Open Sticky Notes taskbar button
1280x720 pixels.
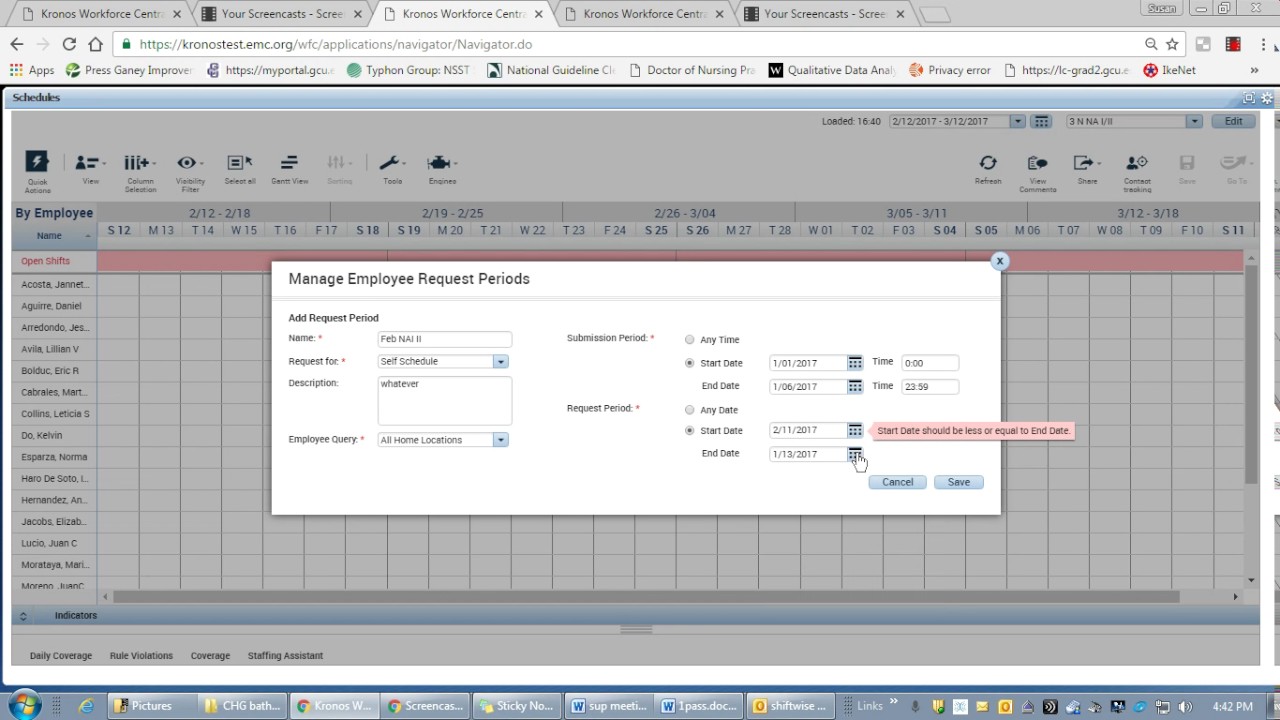tap(516, 706)
